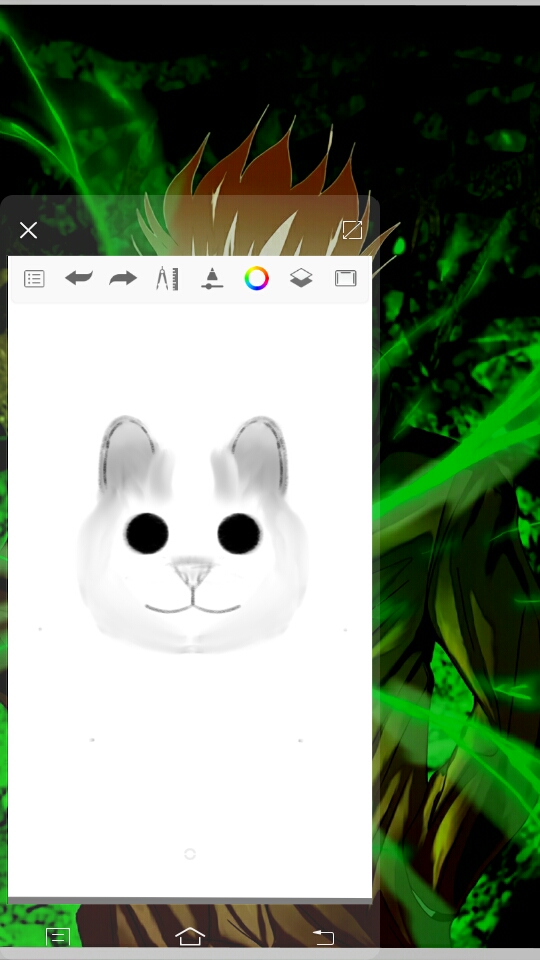Open the brush library cone icon
Viewport: 540px width, 960px height.
[x=212, y=279]
